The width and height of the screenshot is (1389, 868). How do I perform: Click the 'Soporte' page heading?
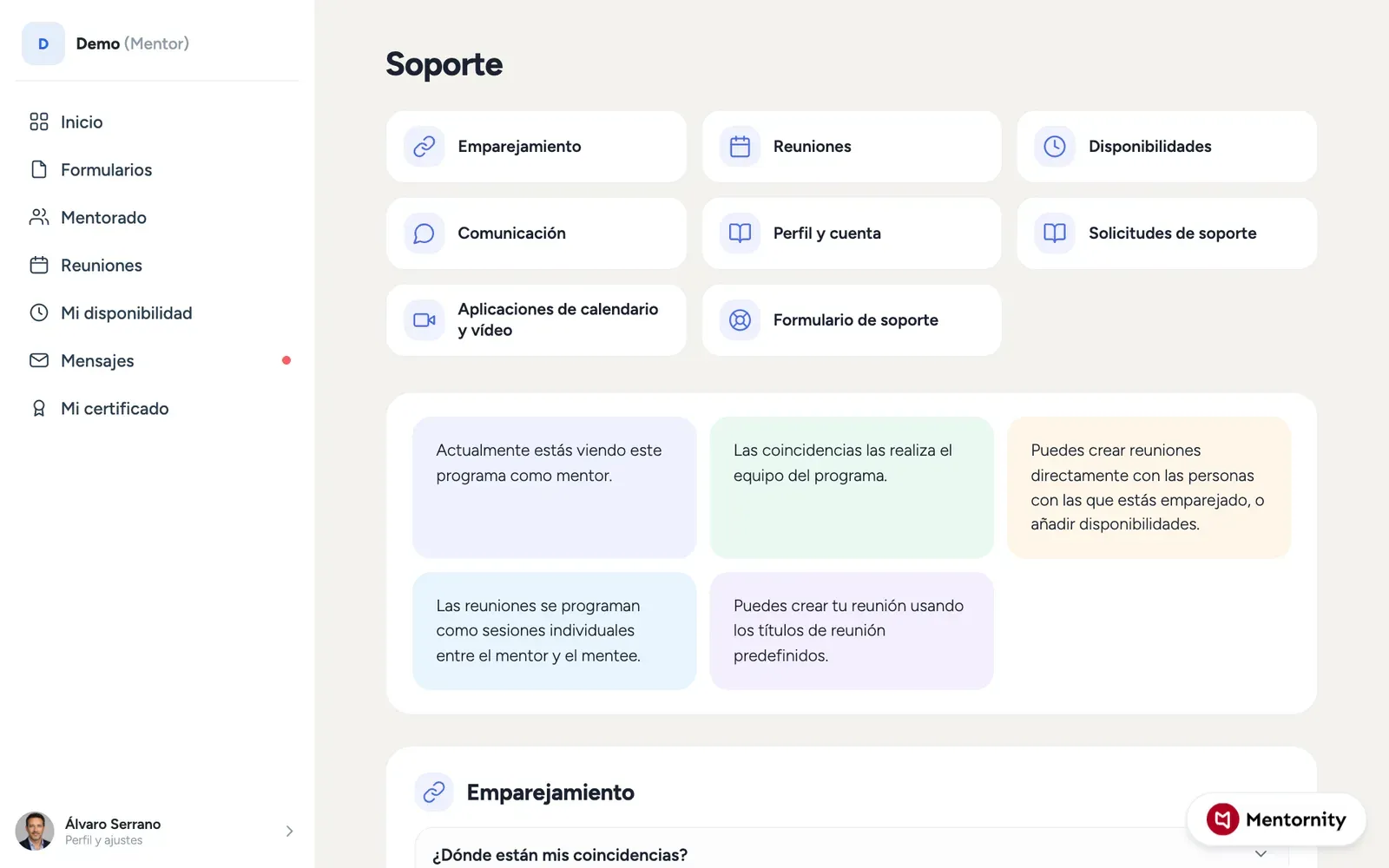pos(444,64)
